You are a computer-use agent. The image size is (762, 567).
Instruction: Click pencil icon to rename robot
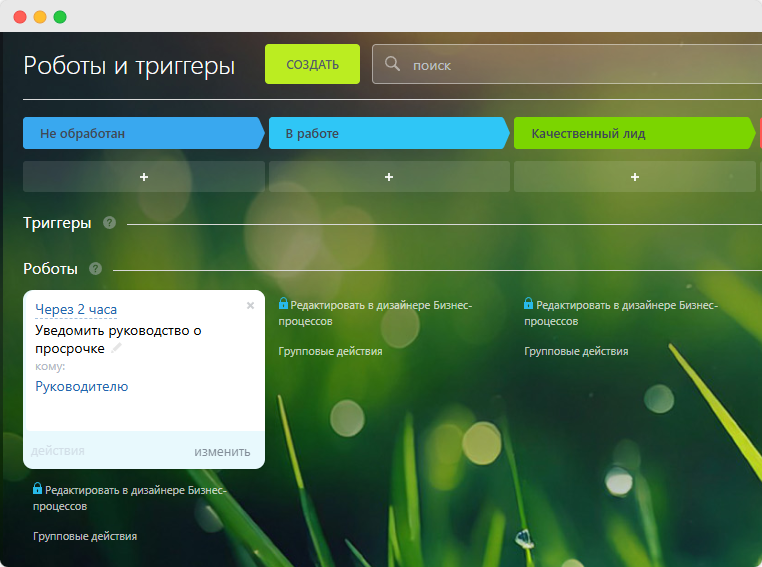(x=116, y=348)
